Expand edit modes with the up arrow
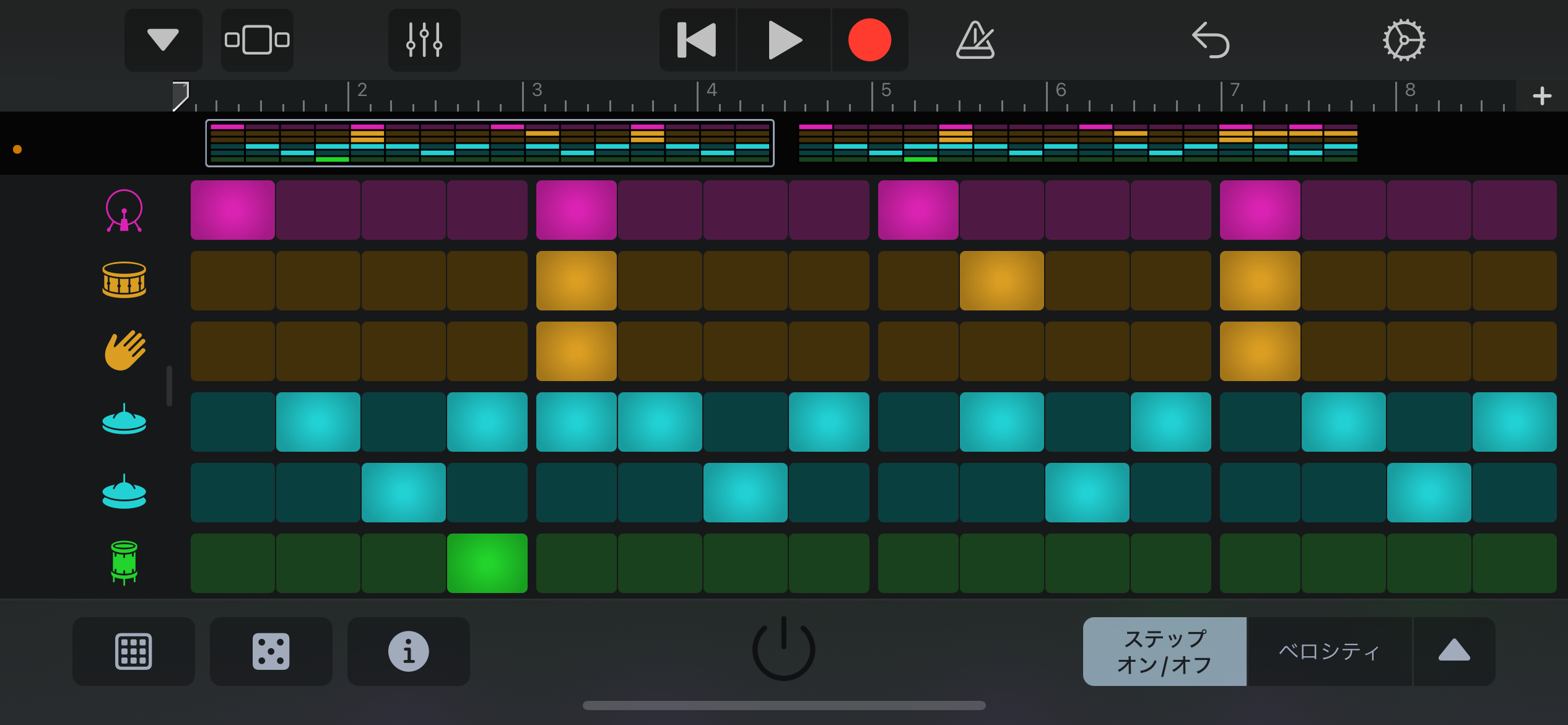 [x=1454, y=651]
